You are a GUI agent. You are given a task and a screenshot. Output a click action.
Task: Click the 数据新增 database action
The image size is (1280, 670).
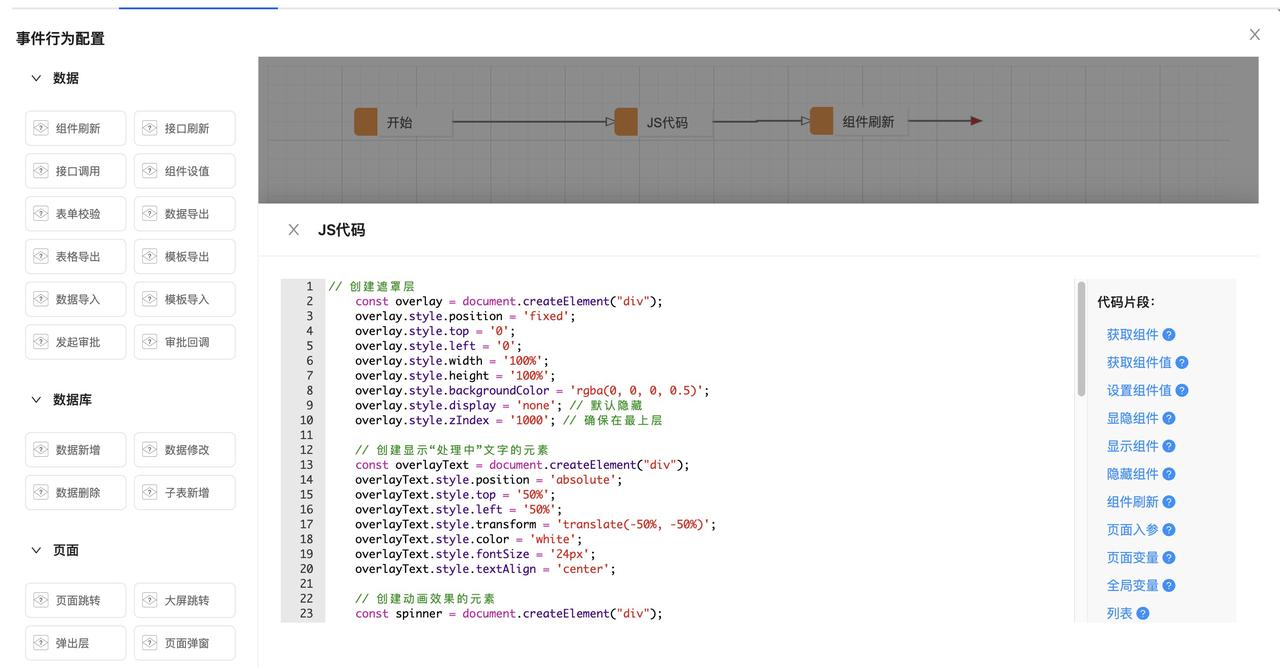76,450
